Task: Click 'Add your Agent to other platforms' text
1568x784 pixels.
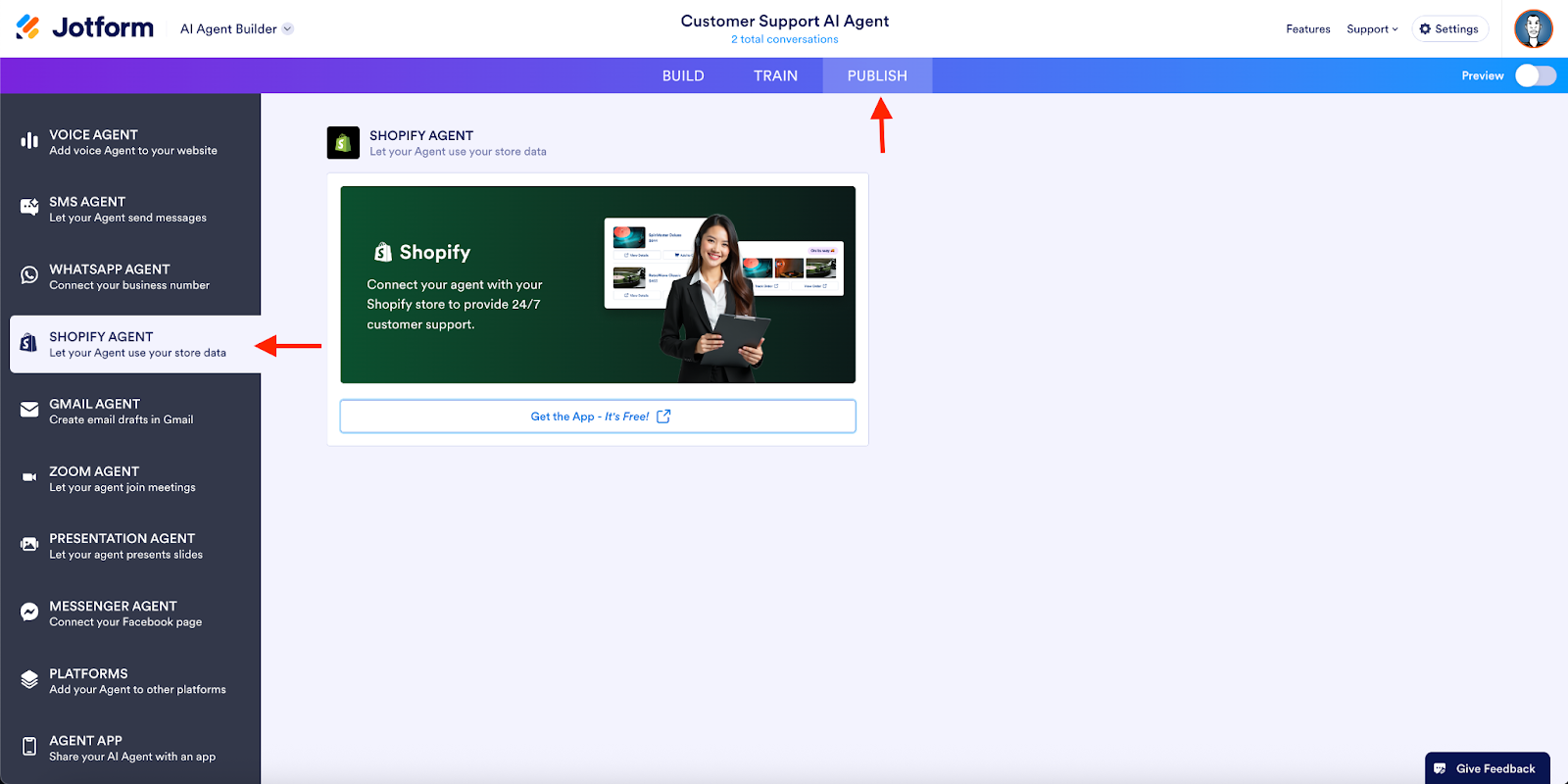Action: [x=138, y=689]
